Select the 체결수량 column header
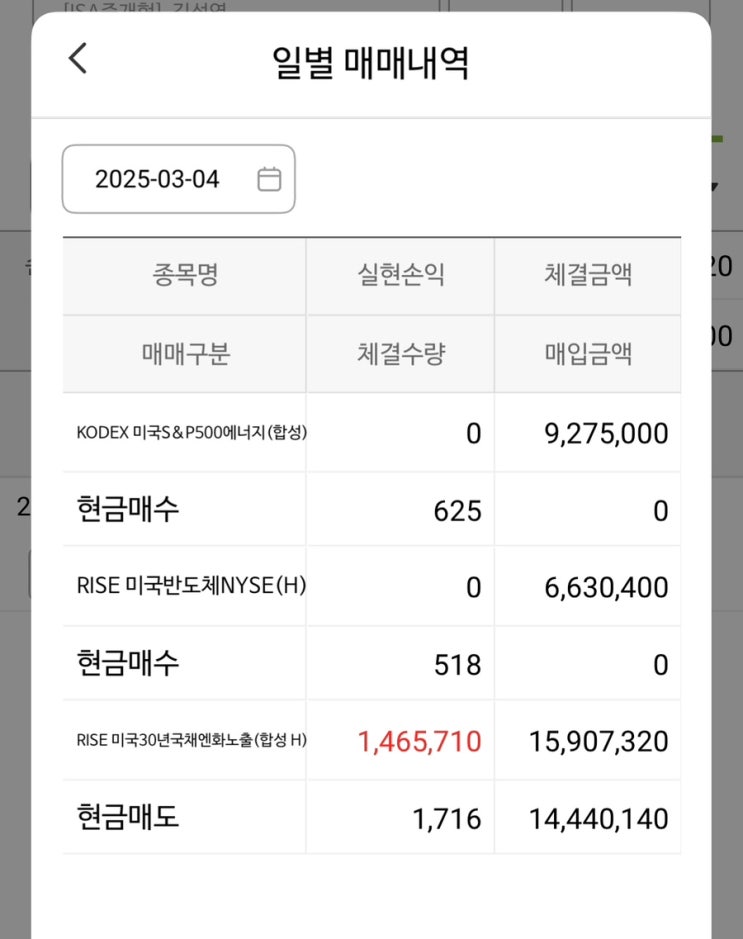The image size is (743, 939). pyautogui.click(x=401, y=353)
